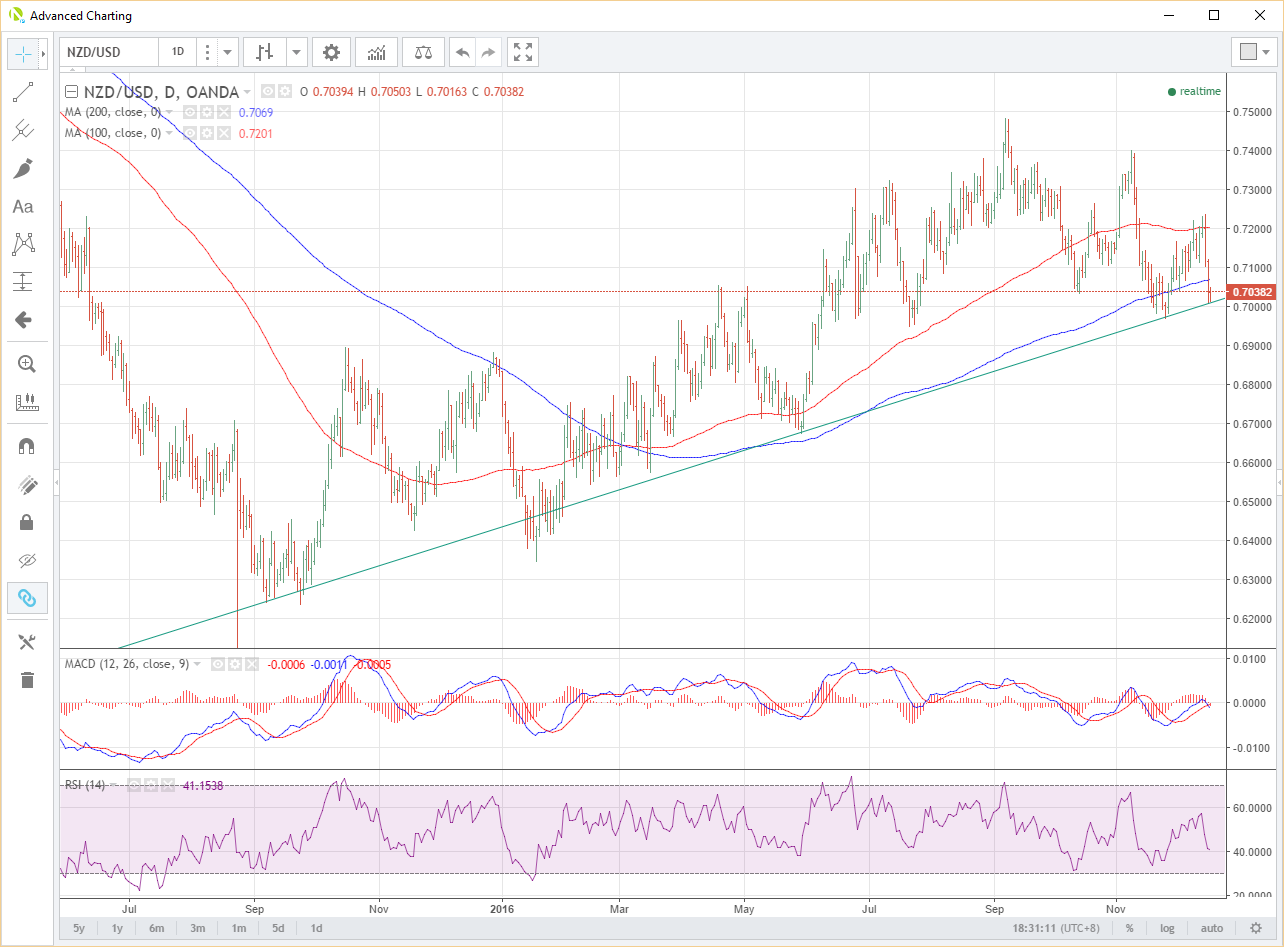Hide MACD indicator with its eye icon

(218, 664)
